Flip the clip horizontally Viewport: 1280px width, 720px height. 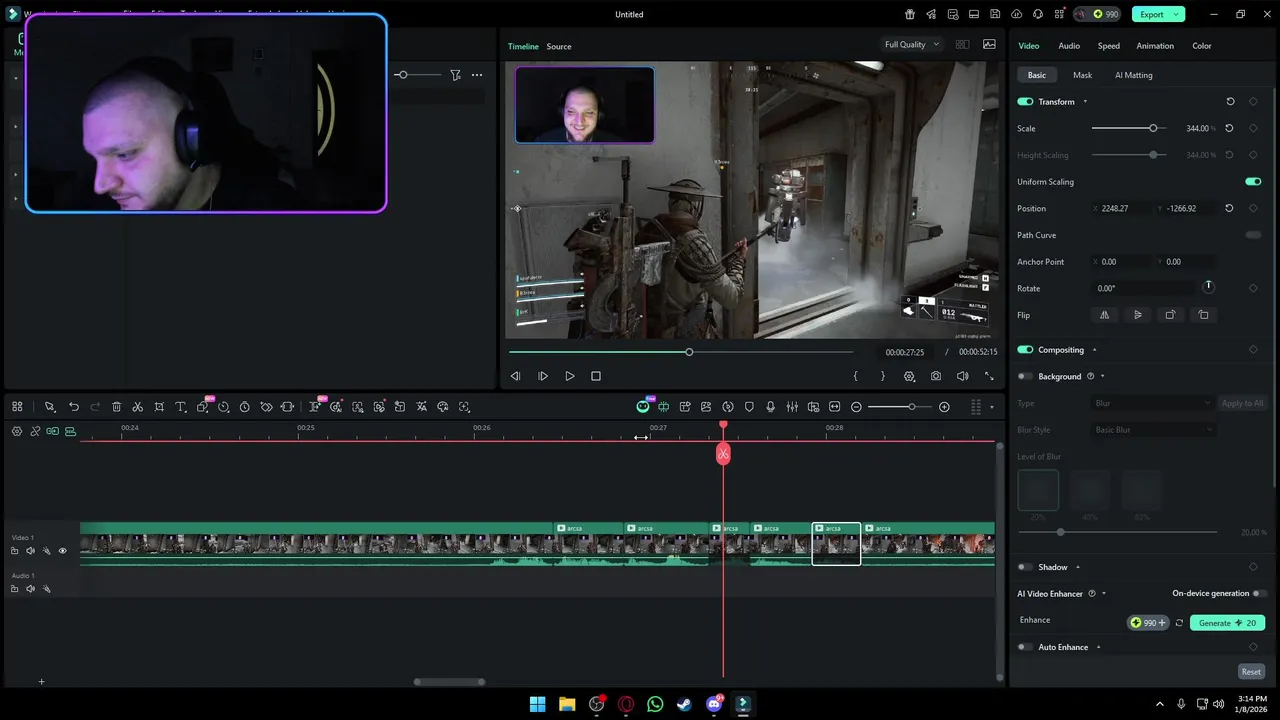click(1105, 315)
